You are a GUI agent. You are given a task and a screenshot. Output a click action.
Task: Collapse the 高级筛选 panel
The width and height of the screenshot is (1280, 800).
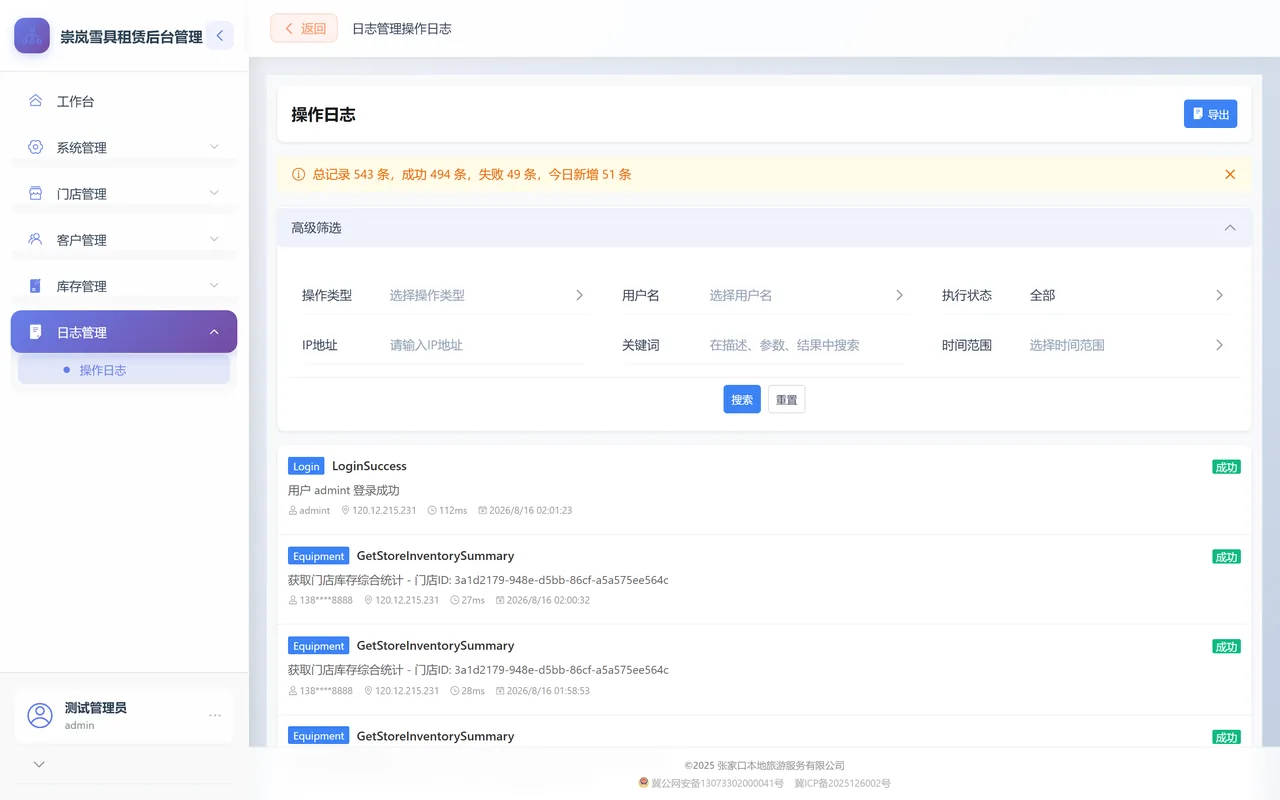1230,228
